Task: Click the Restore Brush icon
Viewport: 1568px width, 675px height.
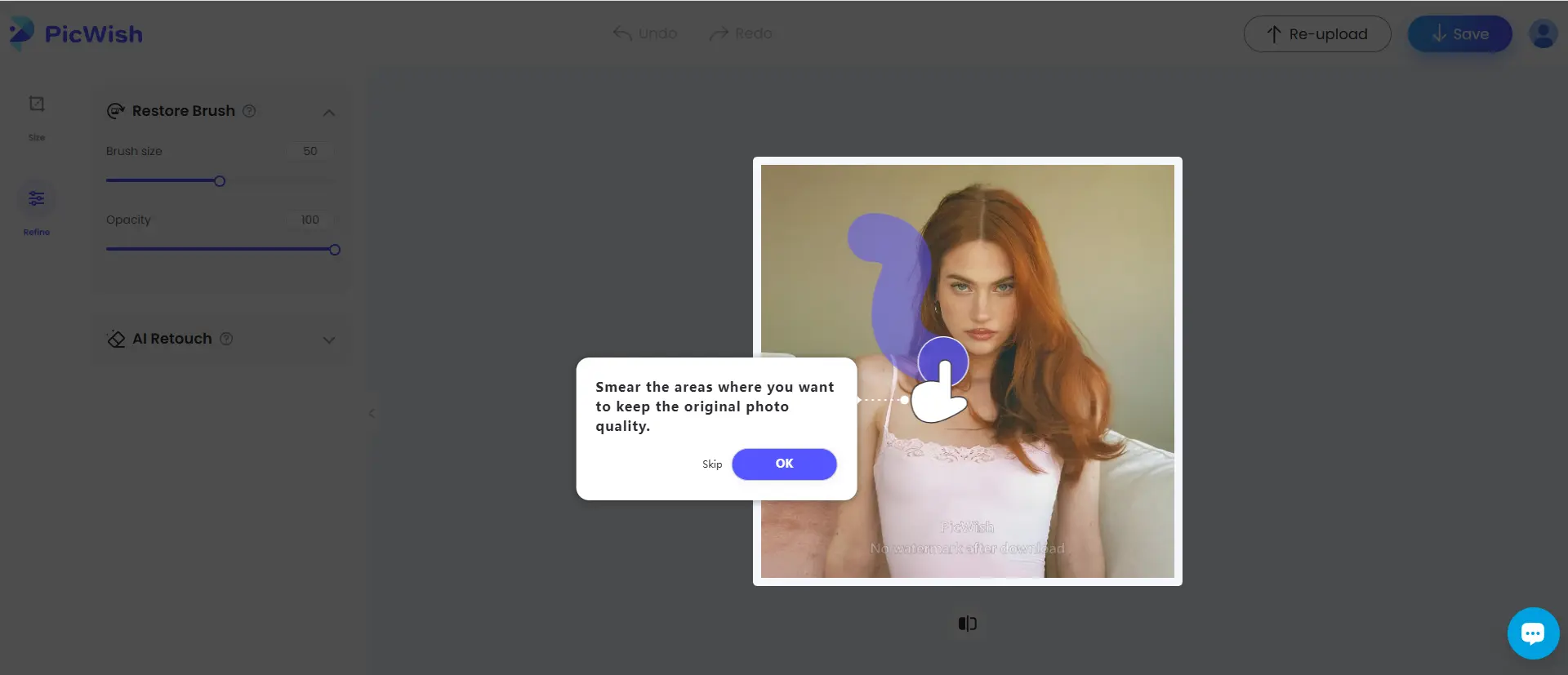Action: pos(116,111)
